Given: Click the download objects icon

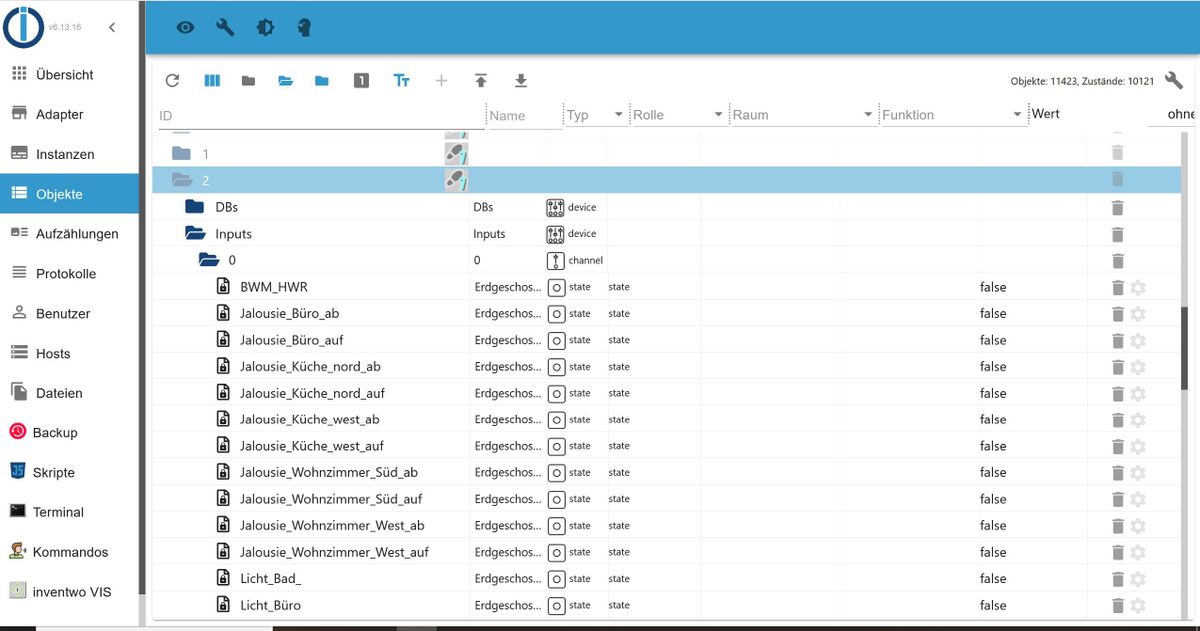Looking at the screenshot, I should coord(520,81).
